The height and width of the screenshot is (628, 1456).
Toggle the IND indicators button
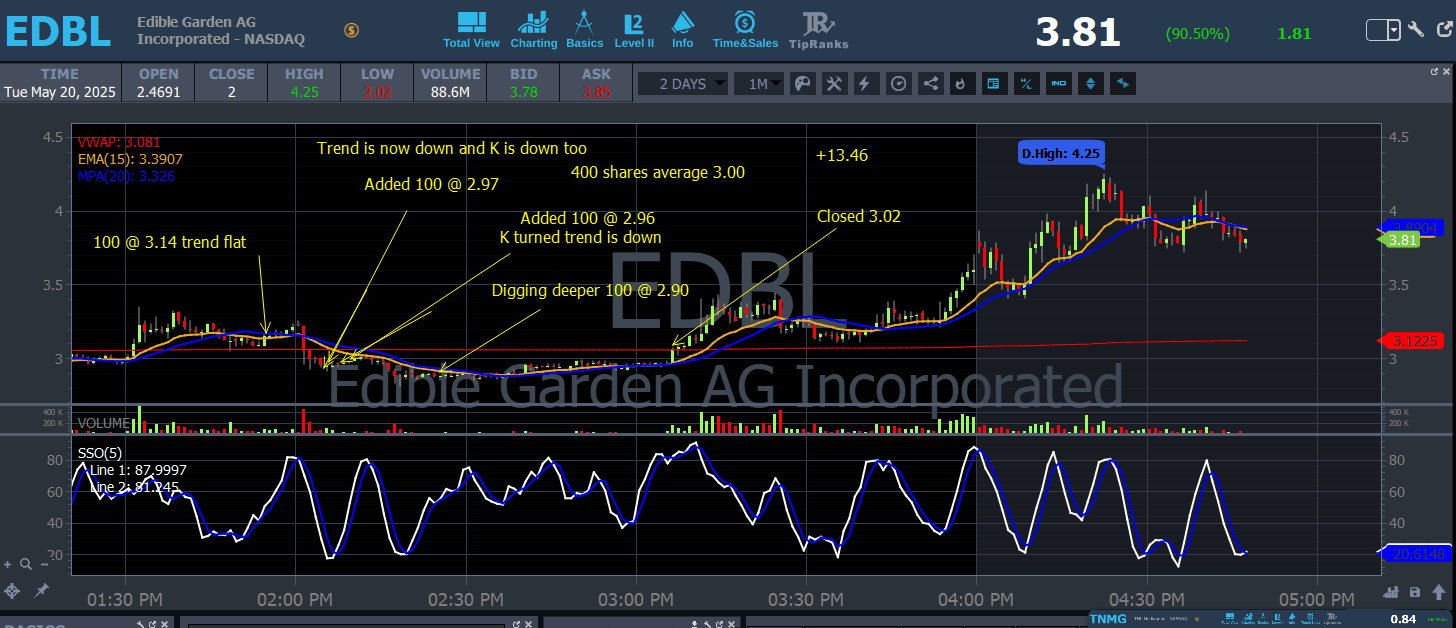point(1058,84)
